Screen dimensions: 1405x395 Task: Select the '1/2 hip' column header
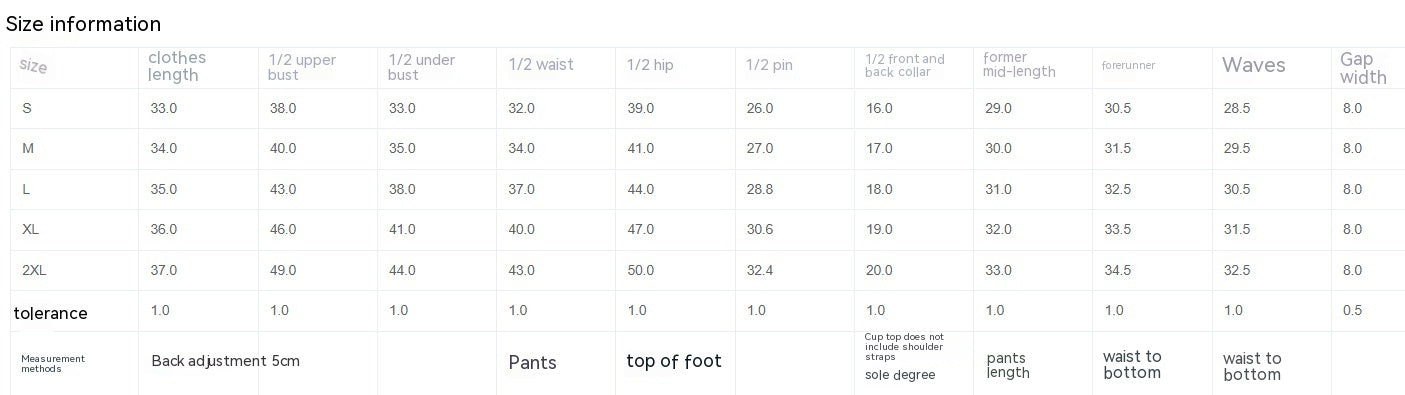point(650,65)
